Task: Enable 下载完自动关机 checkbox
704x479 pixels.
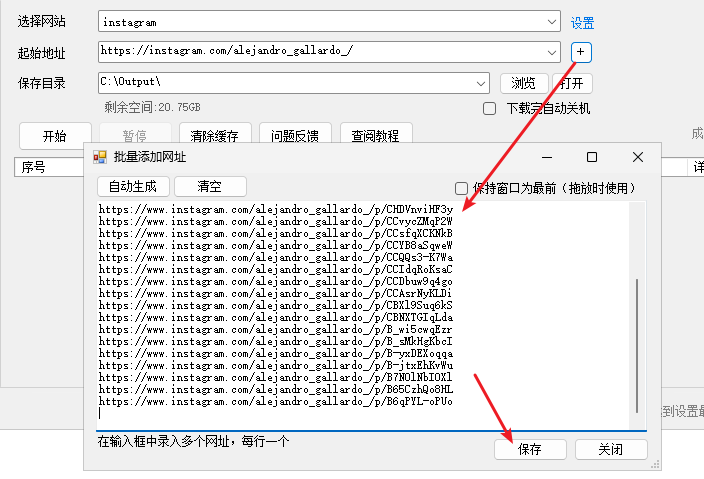Action: 489,109
